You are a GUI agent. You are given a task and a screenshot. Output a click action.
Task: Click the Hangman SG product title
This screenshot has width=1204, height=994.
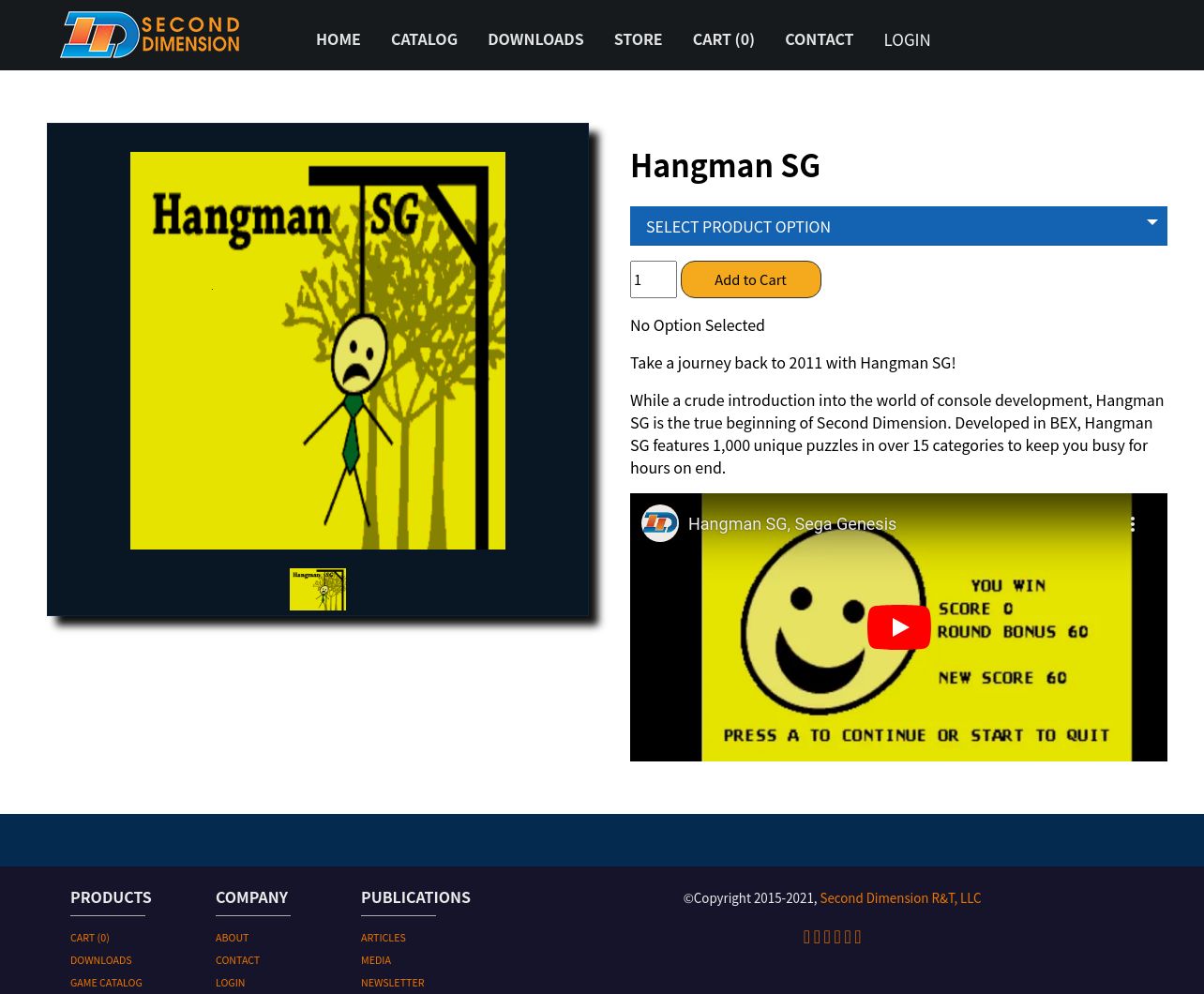click(x=725, y=165)
